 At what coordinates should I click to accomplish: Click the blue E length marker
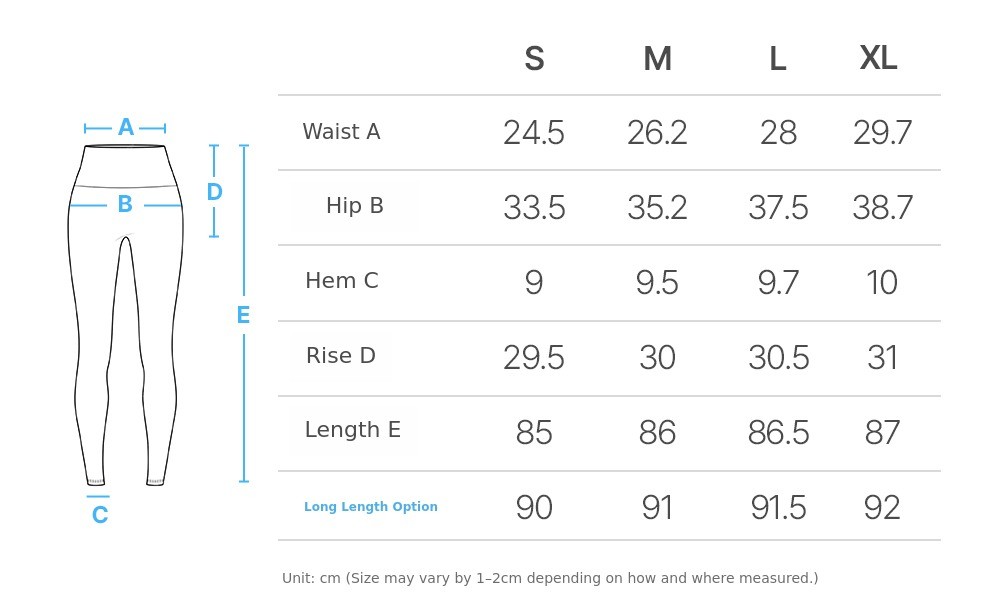tap(243, 315)
